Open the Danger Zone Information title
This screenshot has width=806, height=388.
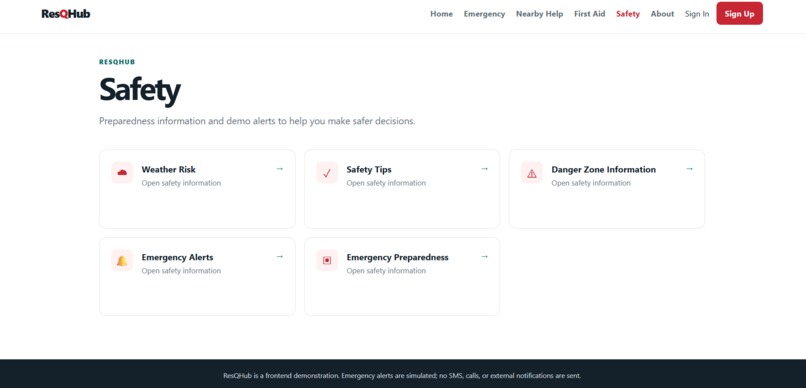[x=603, y=170]
